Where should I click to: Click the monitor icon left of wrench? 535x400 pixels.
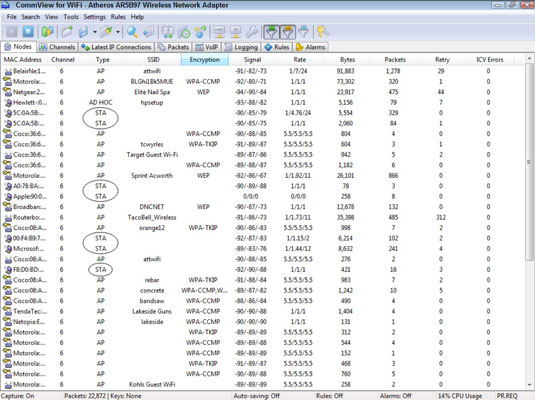tap(235, 32)
